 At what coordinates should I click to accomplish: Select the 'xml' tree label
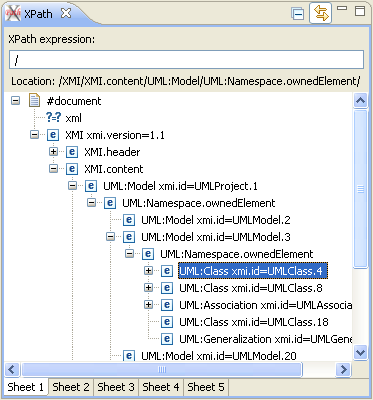pyautogui.click(x=73, y=118)
